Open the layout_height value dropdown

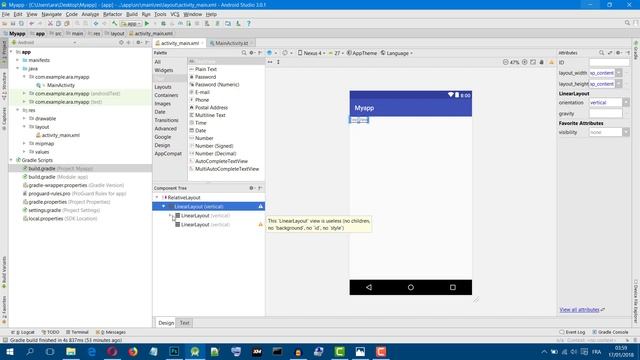pyautogui.click(x=619, y=84)
